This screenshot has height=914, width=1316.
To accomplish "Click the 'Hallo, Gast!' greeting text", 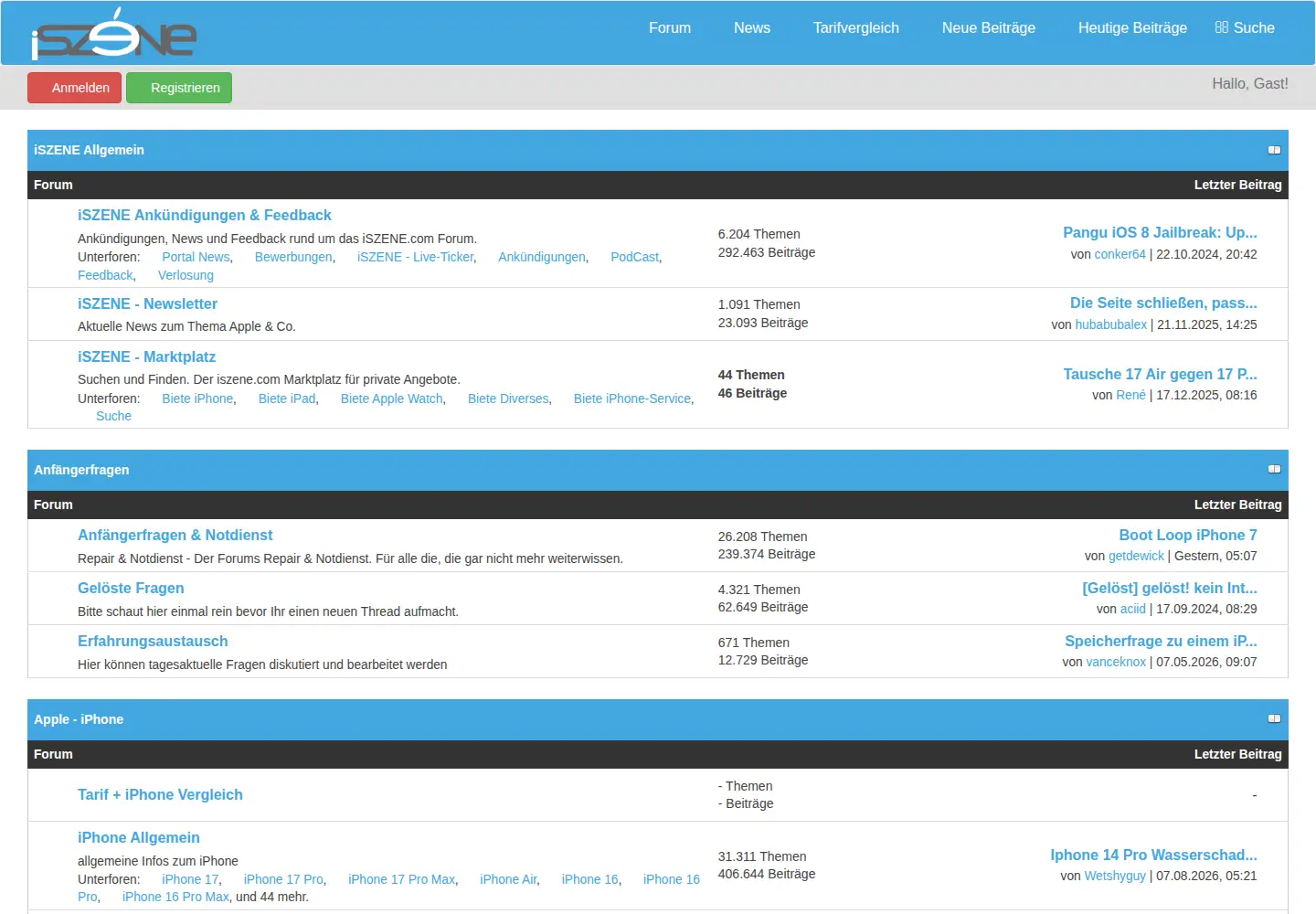I will click(x=1250, y=83).
